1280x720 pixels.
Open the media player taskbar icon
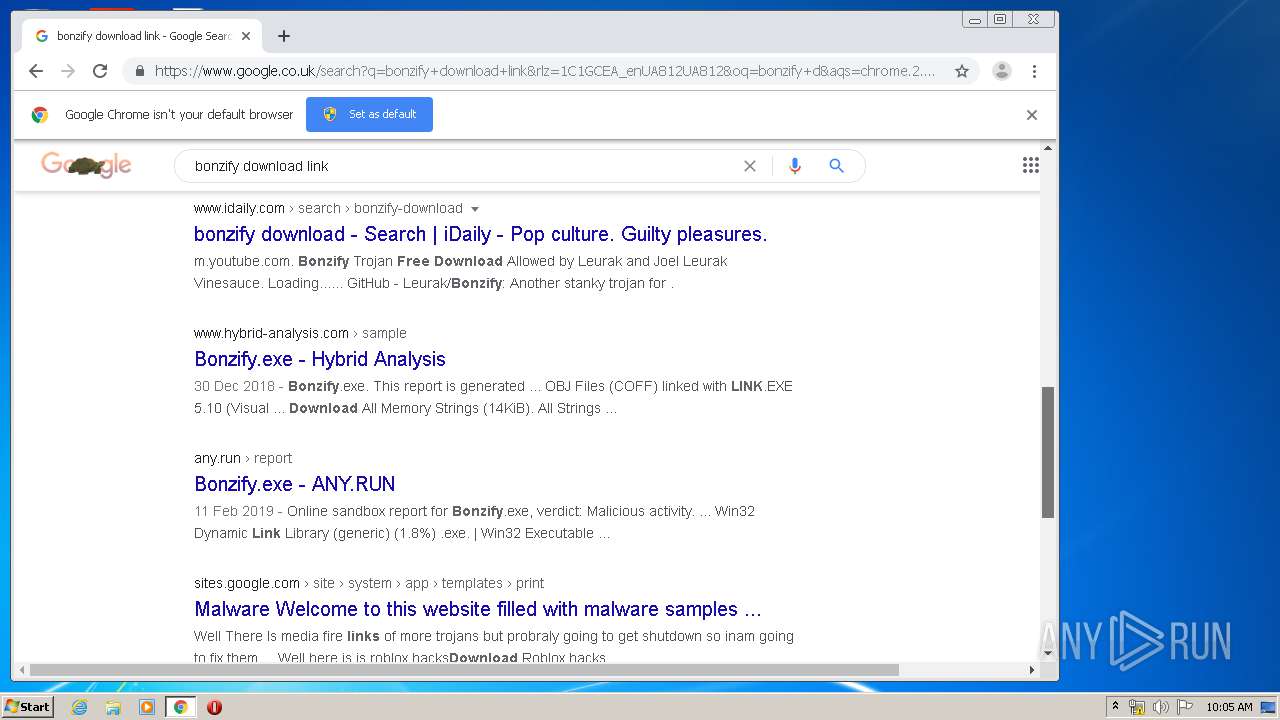point(147,707)
